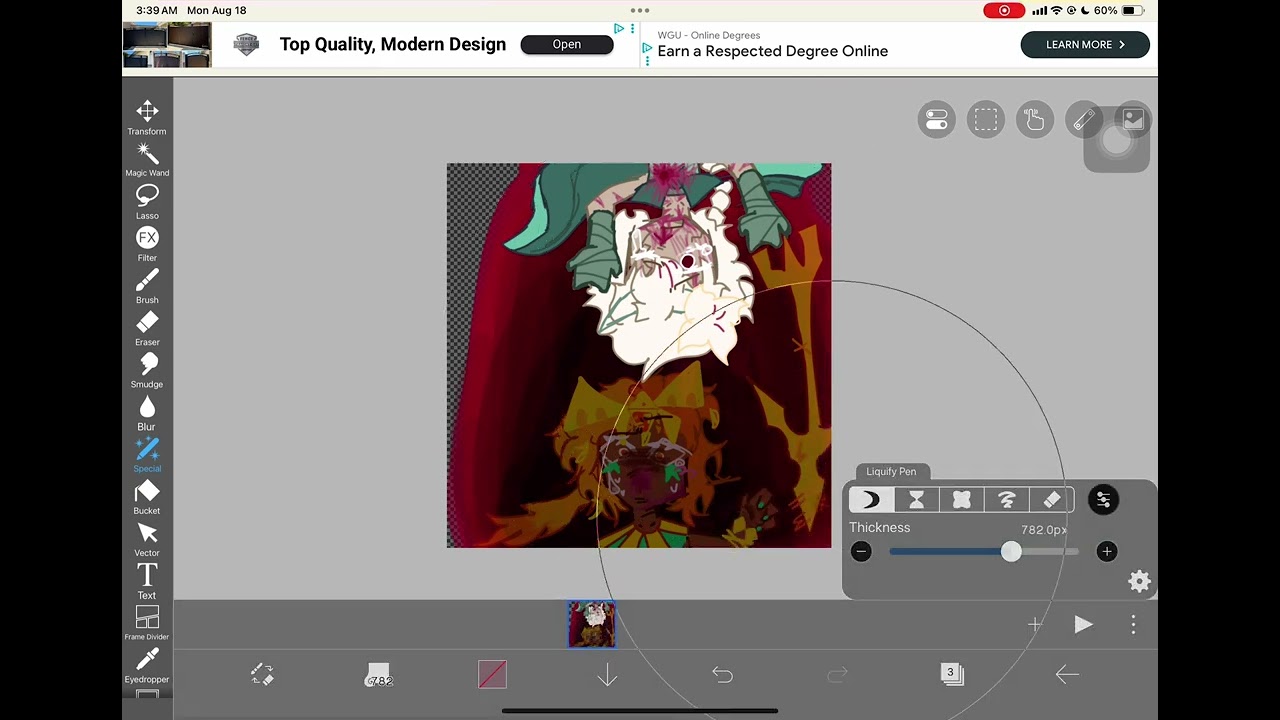Select the Smudge tool
This screenshot has width=1280, height=720.
[x=147, y=370]
